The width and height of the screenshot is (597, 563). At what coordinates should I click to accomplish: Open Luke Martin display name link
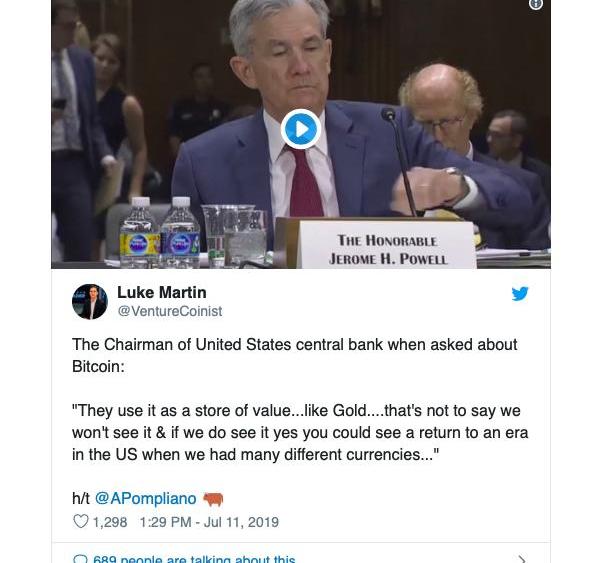coord(162,292)
